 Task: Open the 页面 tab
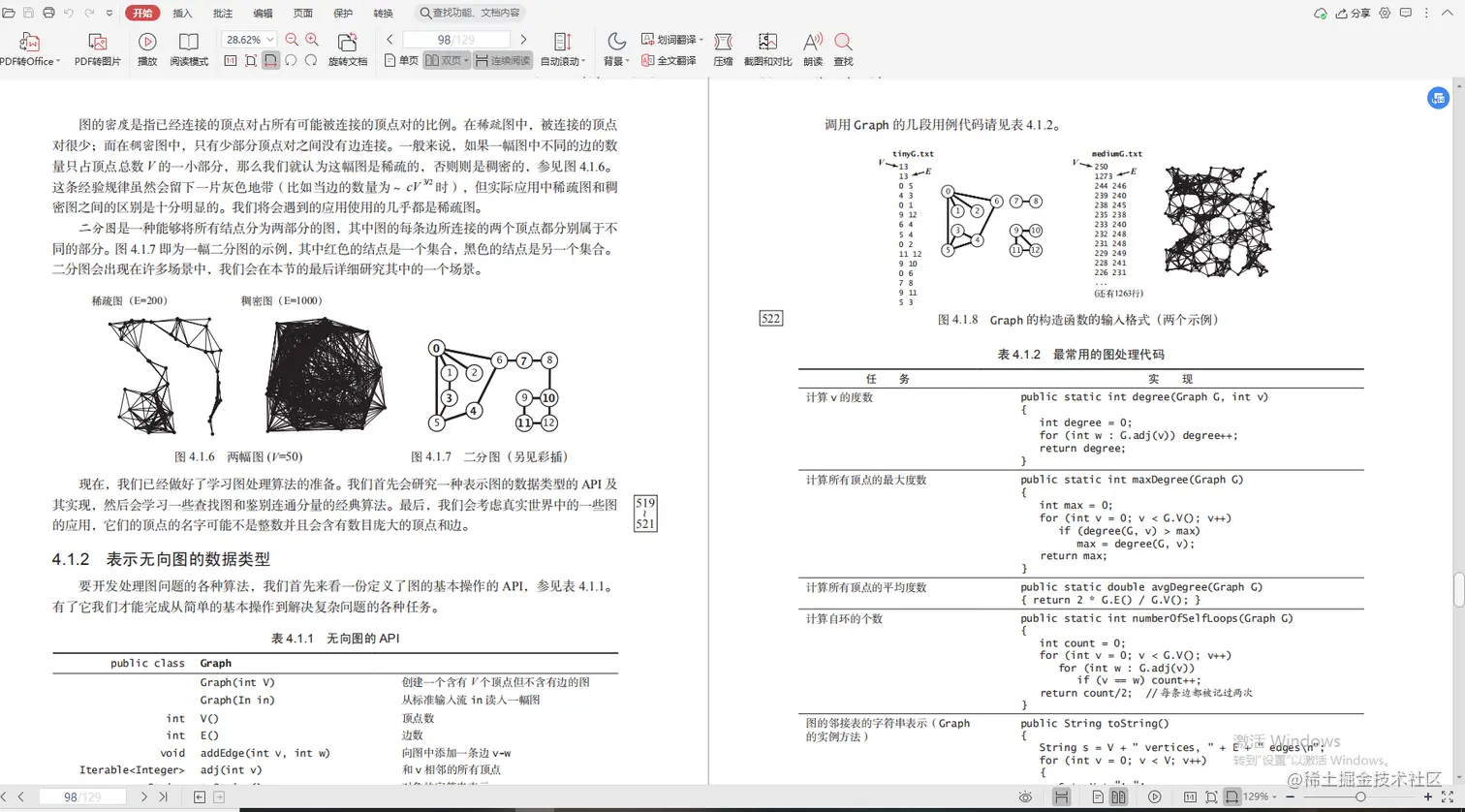pos(303,14)
